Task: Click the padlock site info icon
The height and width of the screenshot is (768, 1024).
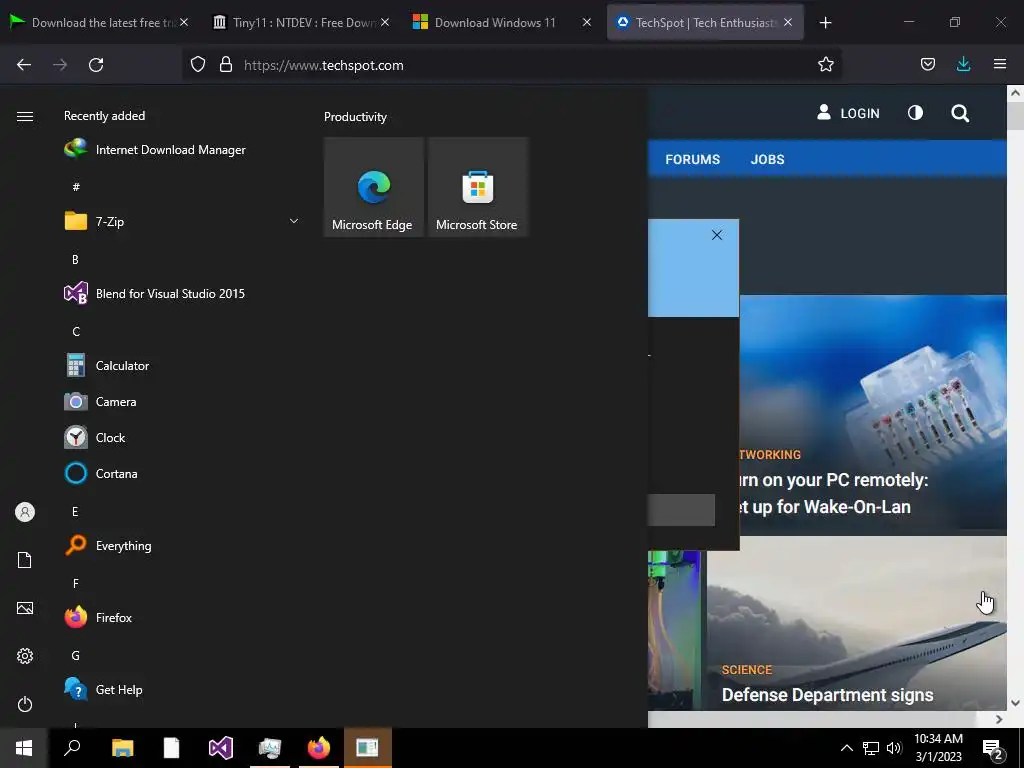Action: [x=226, y=65]
